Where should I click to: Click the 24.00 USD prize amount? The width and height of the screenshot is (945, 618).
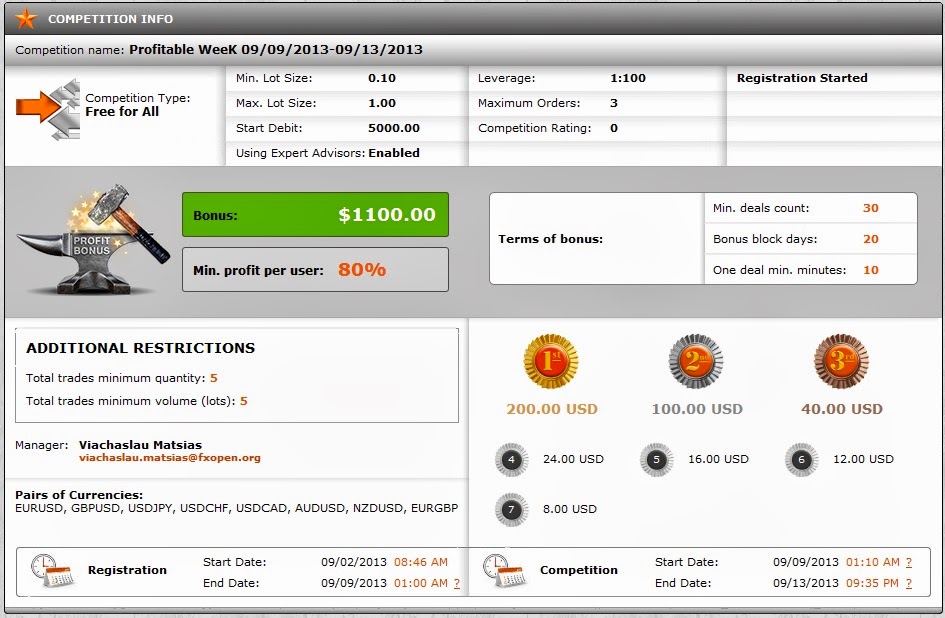pyautogui.click(x=573, y=459)
